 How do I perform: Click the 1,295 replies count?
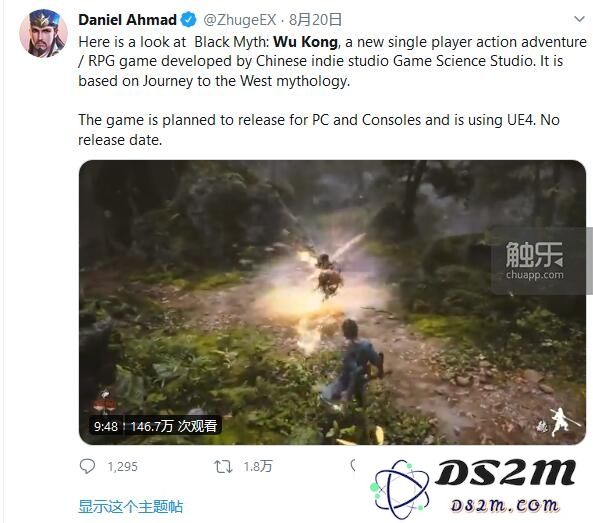(122, 467)
